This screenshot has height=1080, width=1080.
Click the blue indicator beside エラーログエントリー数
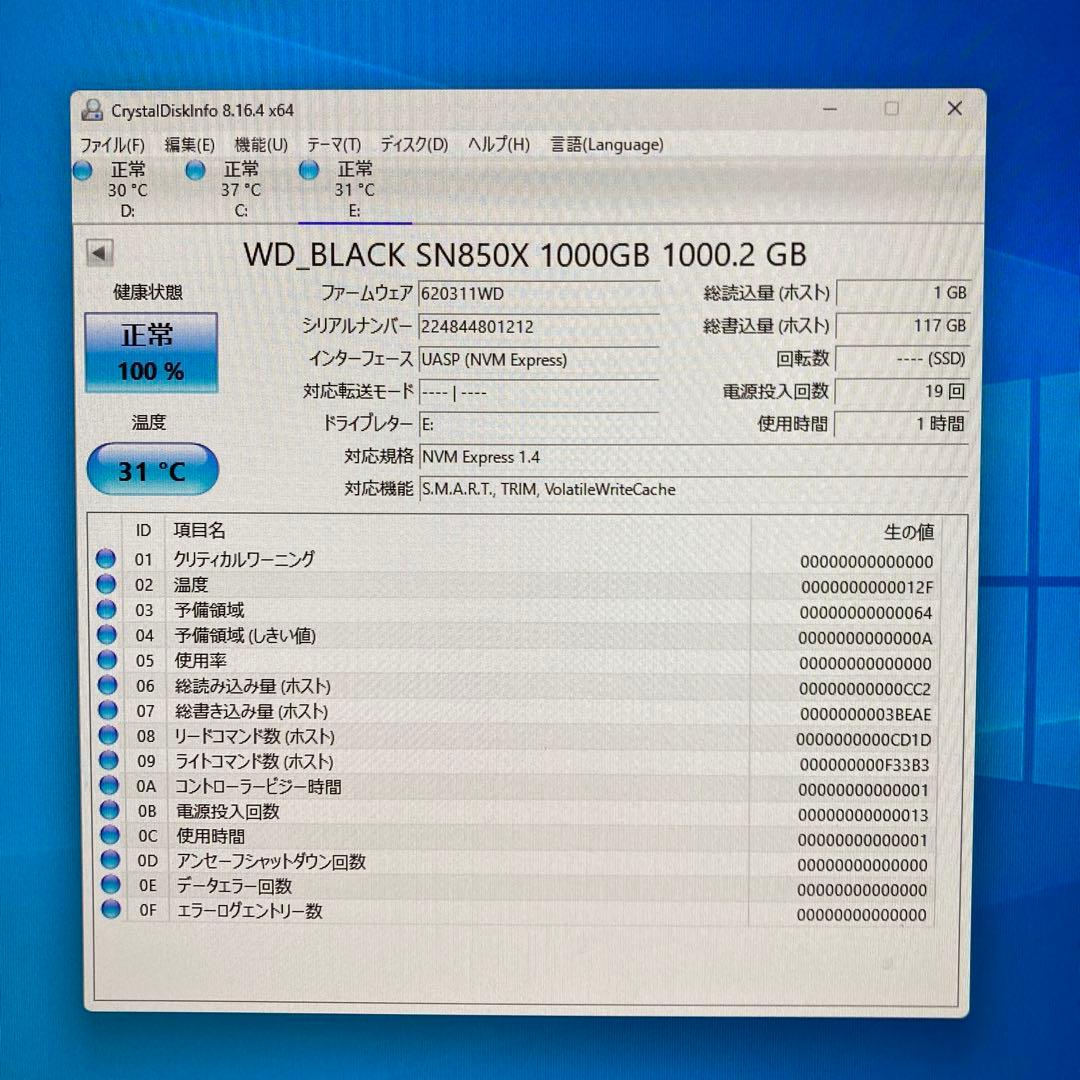pyautogui.click(x=106, y=911)
